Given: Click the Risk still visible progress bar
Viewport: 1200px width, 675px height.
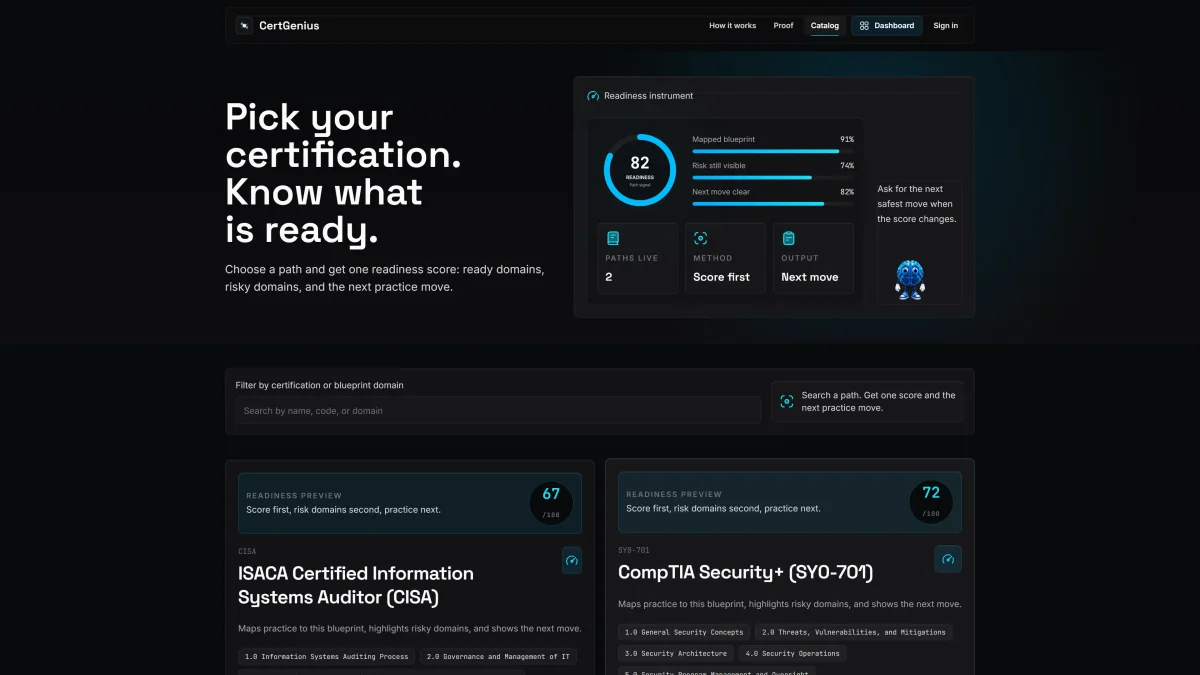Looking at the screenshot, I should click(x=773, y=177).
